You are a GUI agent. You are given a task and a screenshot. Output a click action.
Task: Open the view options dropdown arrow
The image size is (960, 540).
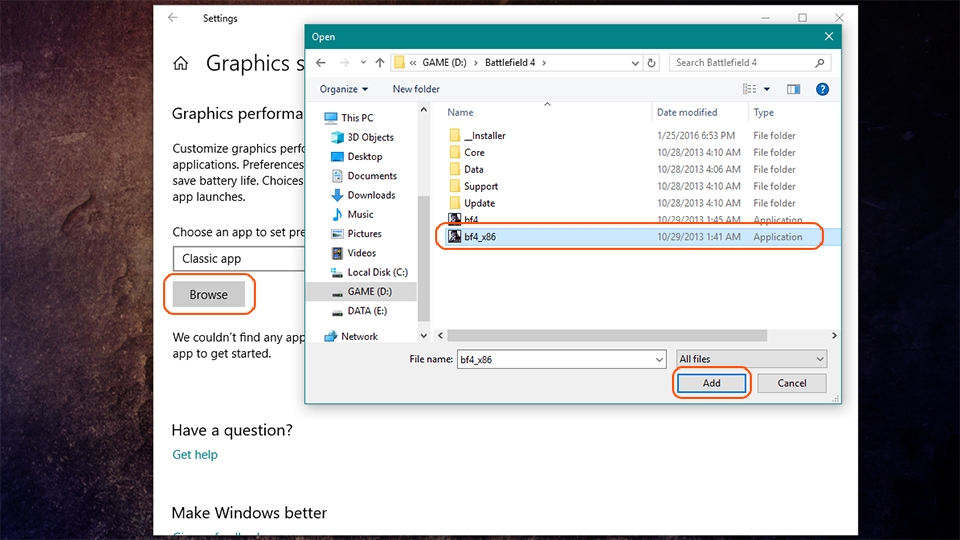pyautogui.click(x=767, y=89)
